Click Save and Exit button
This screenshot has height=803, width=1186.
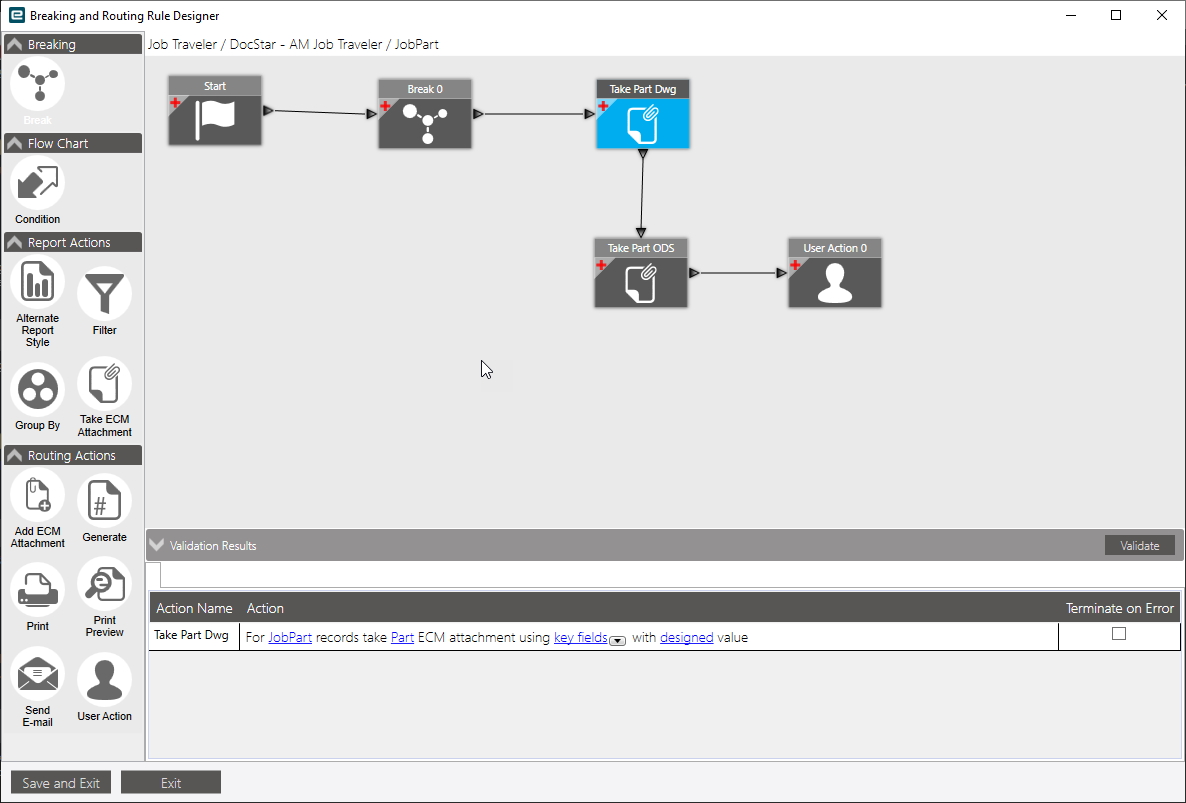coord(61,783)
